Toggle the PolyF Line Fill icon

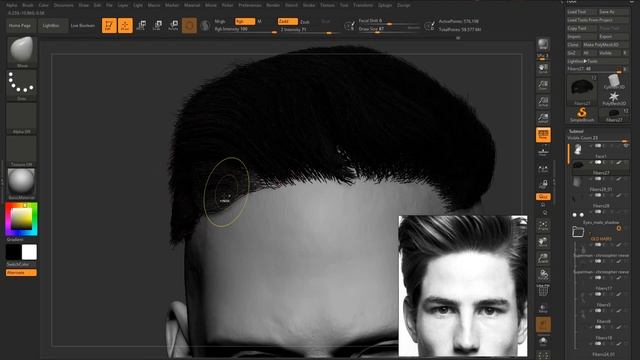(543, 290)
